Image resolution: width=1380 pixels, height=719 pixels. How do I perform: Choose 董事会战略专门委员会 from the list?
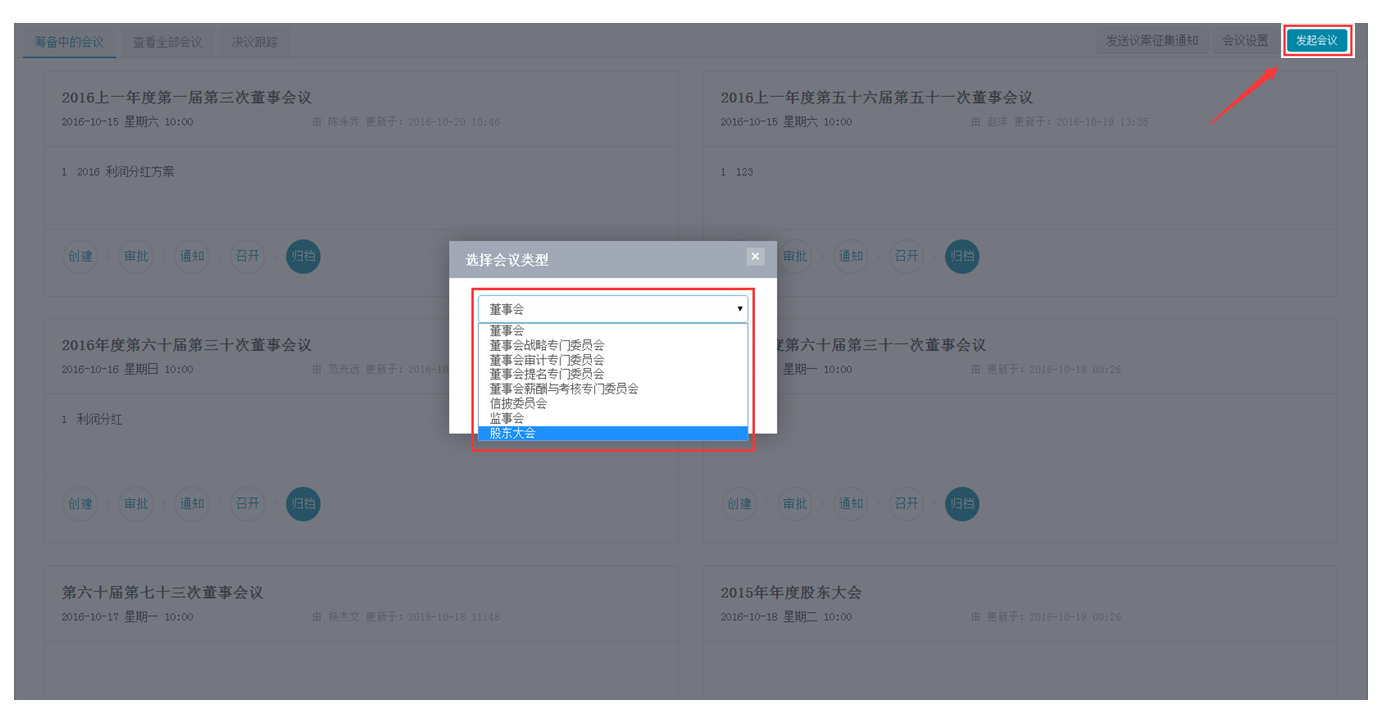coord(613,345)
